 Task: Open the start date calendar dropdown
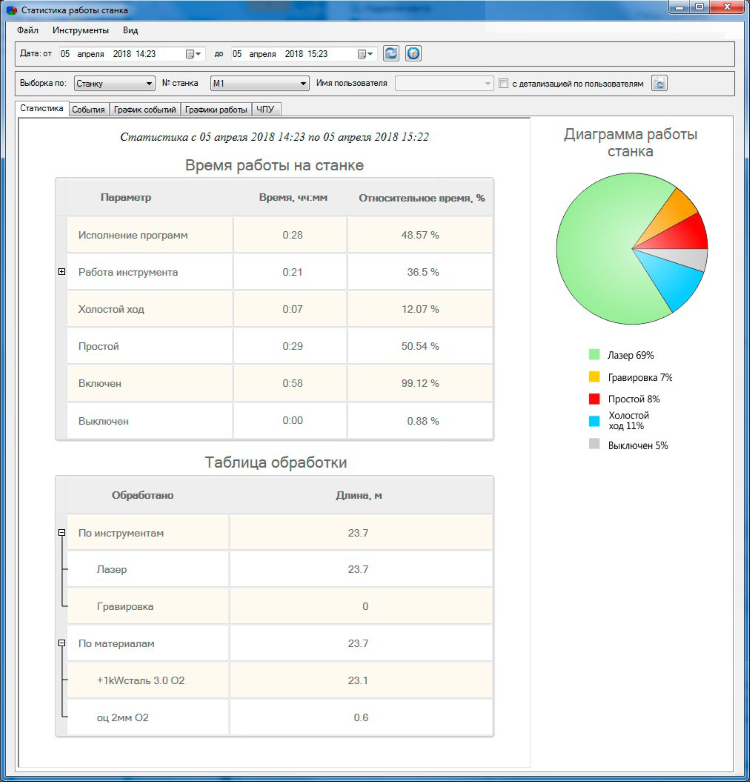click(x=193, y=54)
